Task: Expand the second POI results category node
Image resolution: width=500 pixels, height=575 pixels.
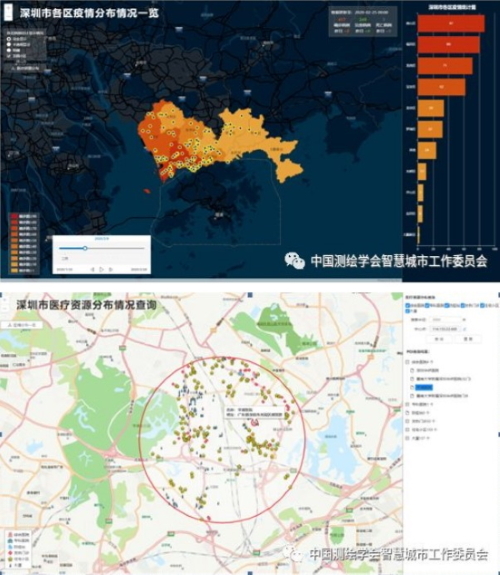Action: pyautogui.click(x=408, y=404)
